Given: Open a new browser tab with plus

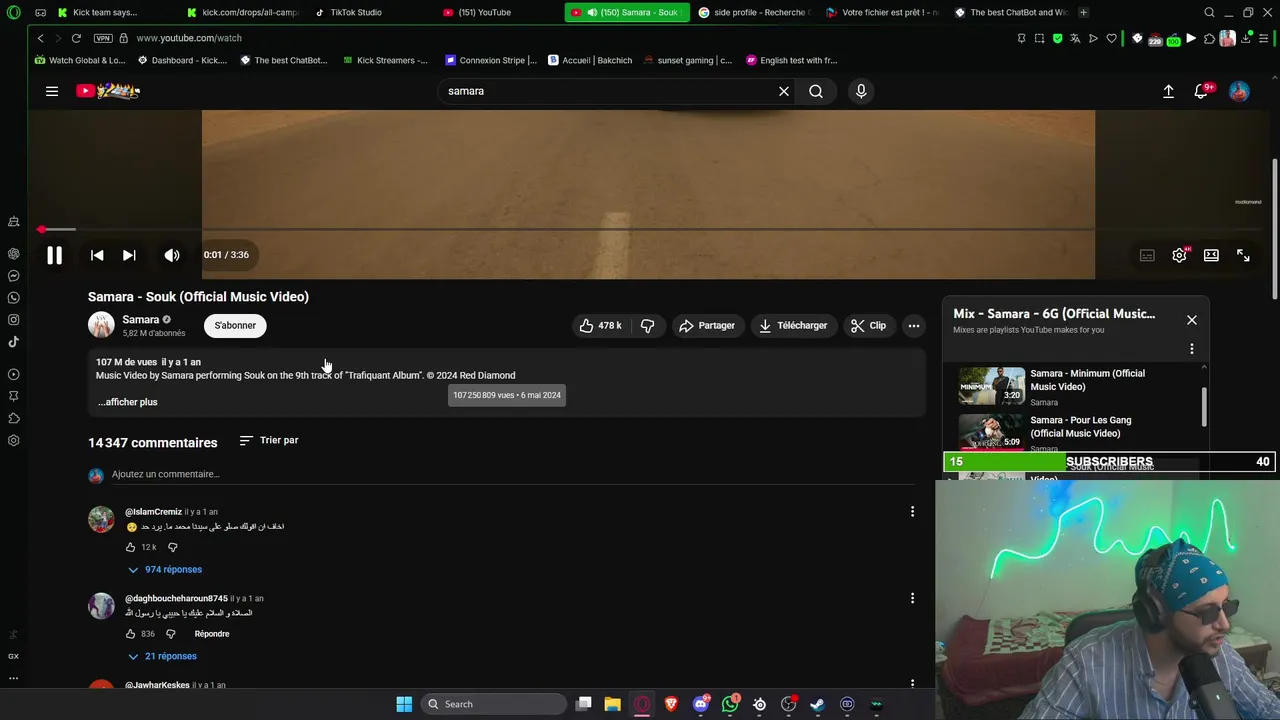Looking at the screenshot, I should pos(1083,12).
